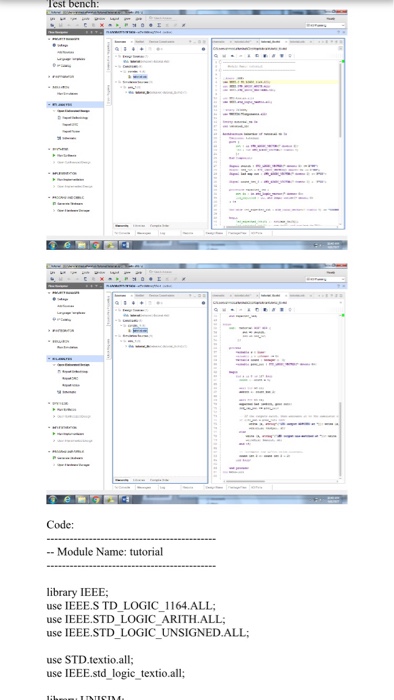
Task: Switch to Libraries tab in first screenshot
Action: coord(139,226)
